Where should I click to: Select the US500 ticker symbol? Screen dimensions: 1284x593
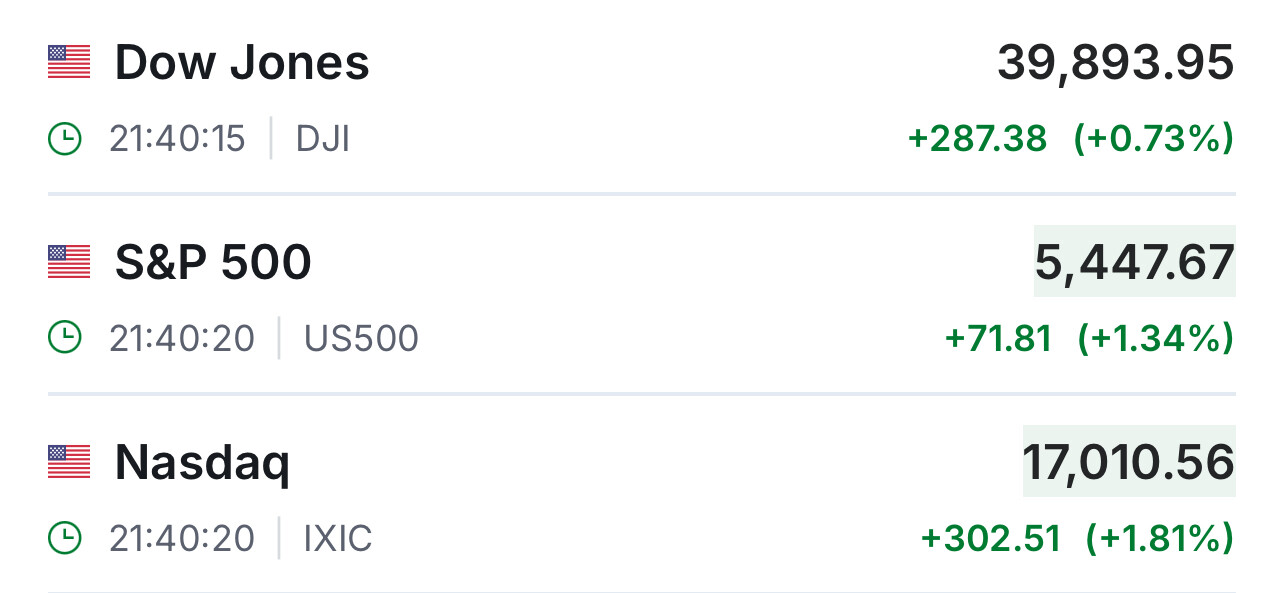click(x=361, y=339)
